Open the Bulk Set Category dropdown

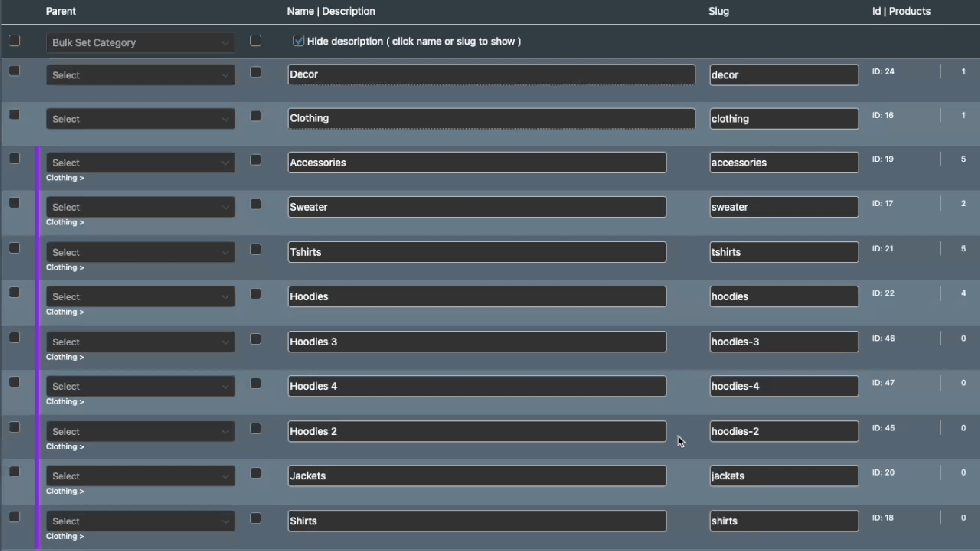coord(141,42)
